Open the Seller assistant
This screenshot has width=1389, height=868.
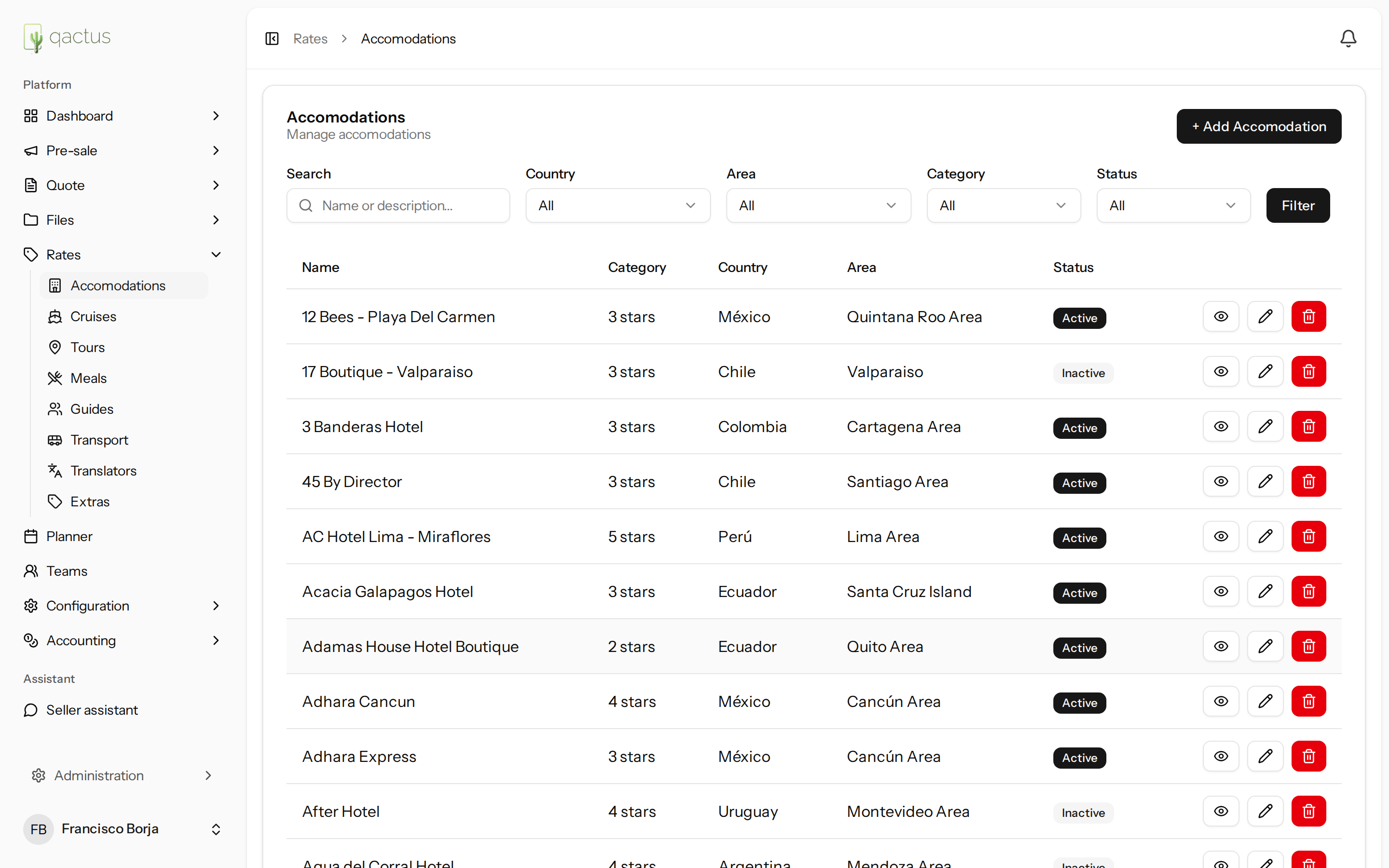pyautogui.click(x=122, y=710)
